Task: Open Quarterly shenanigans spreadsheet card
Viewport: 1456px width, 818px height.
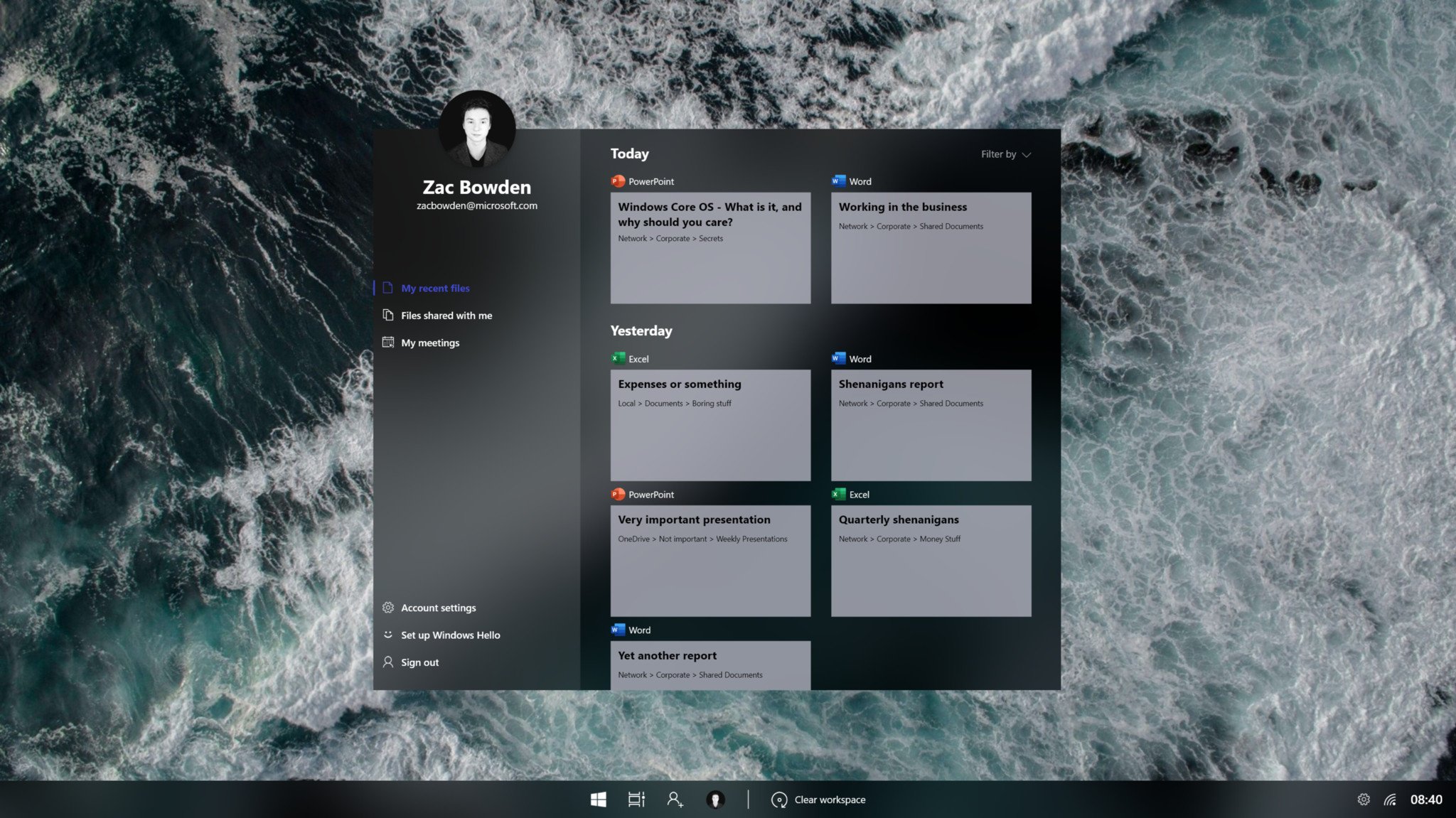Action: coord(931,560)
